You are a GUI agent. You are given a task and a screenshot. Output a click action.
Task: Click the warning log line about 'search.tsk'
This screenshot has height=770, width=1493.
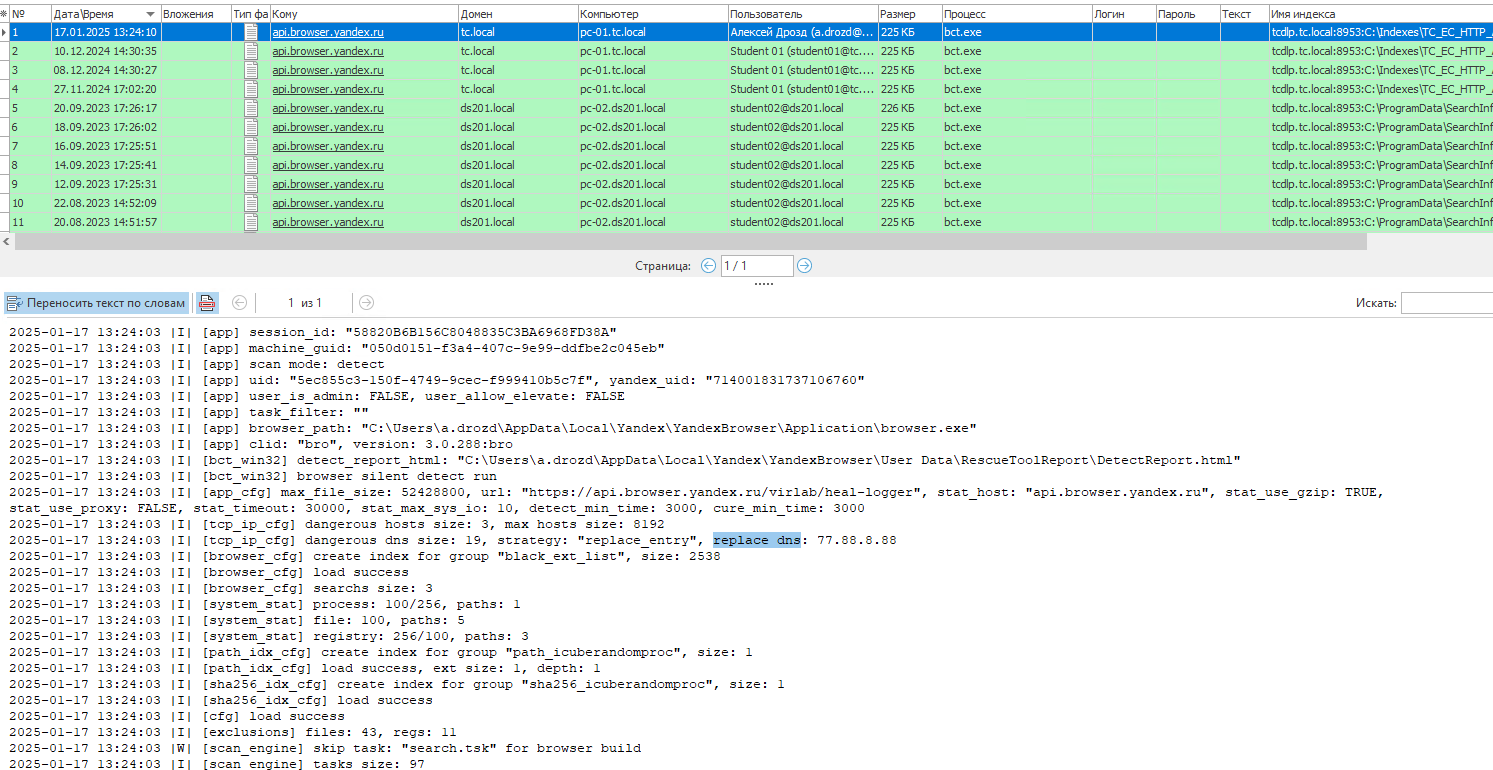click(x=325, y=748)
